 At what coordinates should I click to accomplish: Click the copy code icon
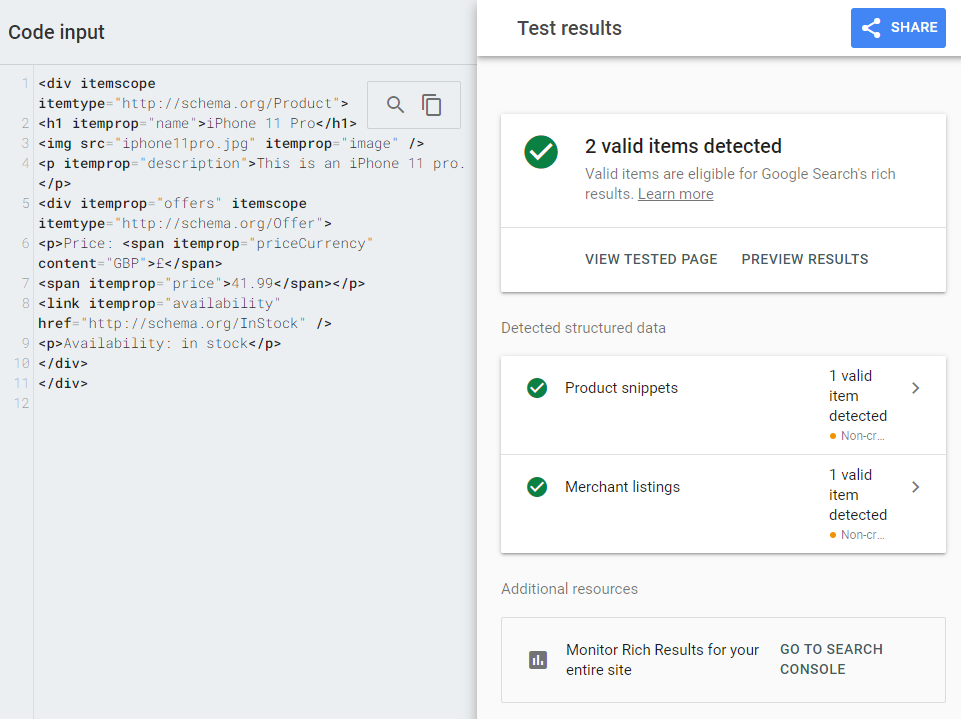[x=432, y=105]
